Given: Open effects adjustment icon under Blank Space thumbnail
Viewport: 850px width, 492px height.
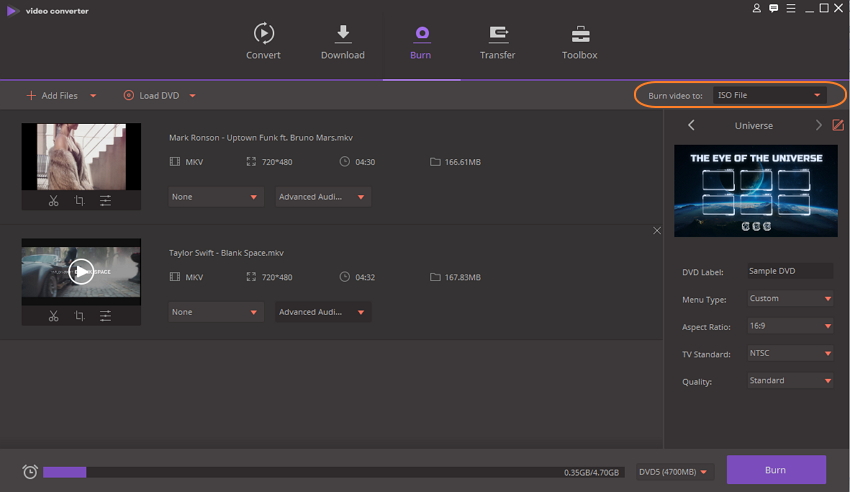Looking at the screenshot, I should (x=105, y=316).
